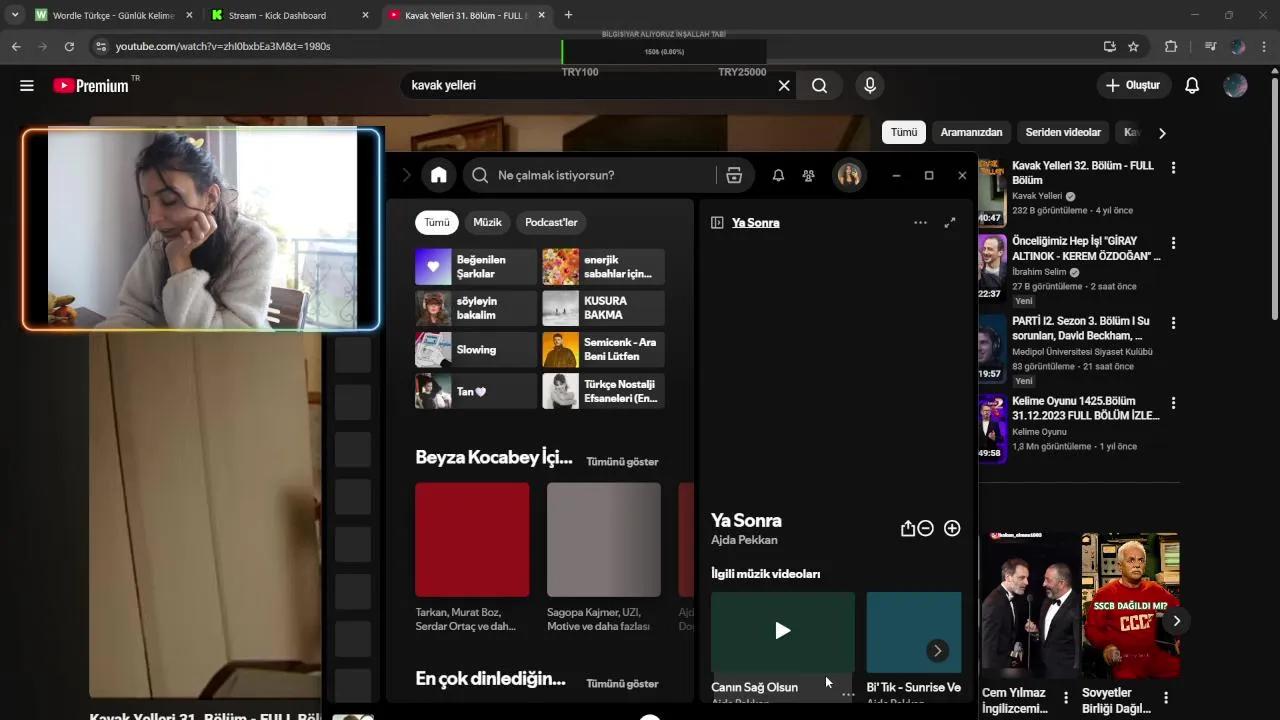Open söyleyin bakalım playlist
This screenshot has height=720, width=1280.
(x=476, y=308)
